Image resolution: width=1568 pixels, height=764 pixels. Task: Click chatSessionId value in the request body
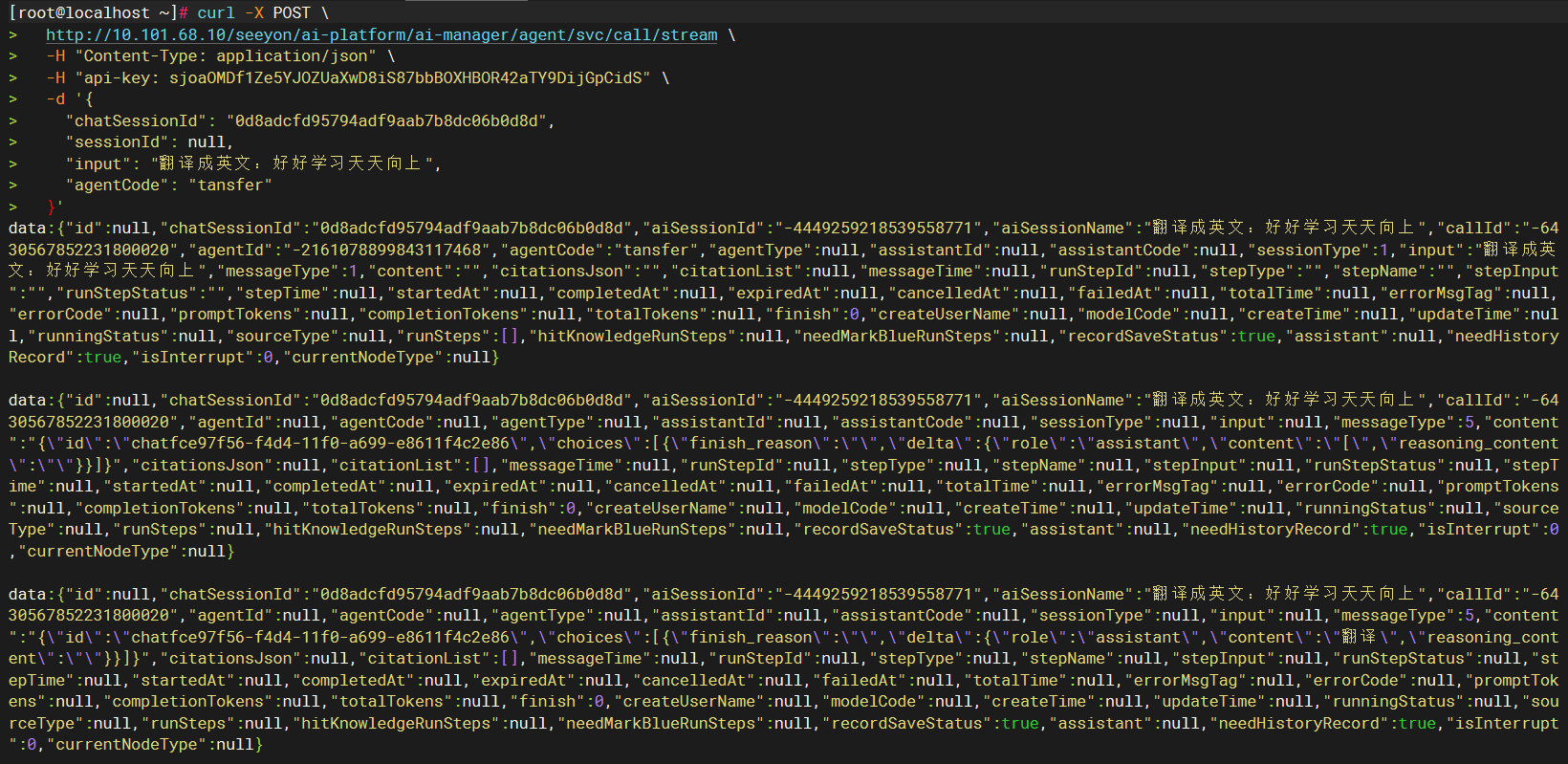[x=387, y=121]
